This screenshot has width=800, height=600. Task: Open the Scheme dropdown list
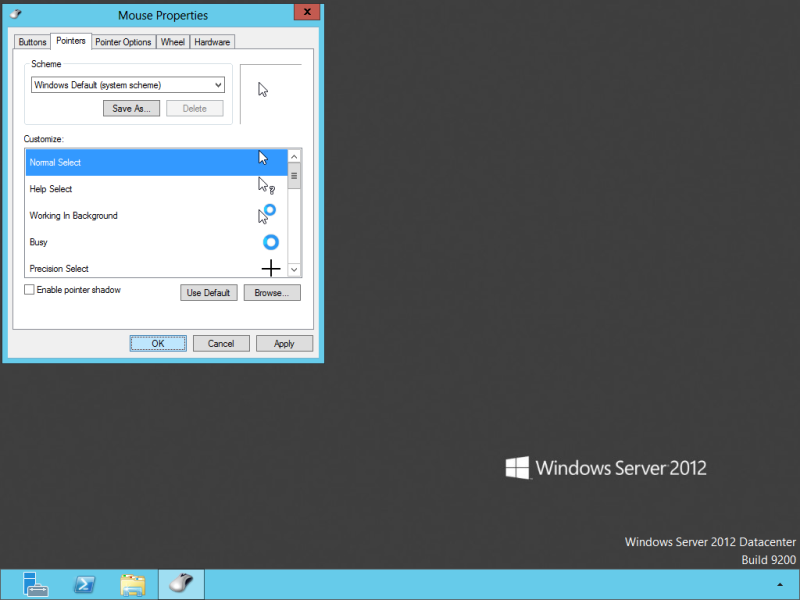pyautogui.click(x=218, y=85)
